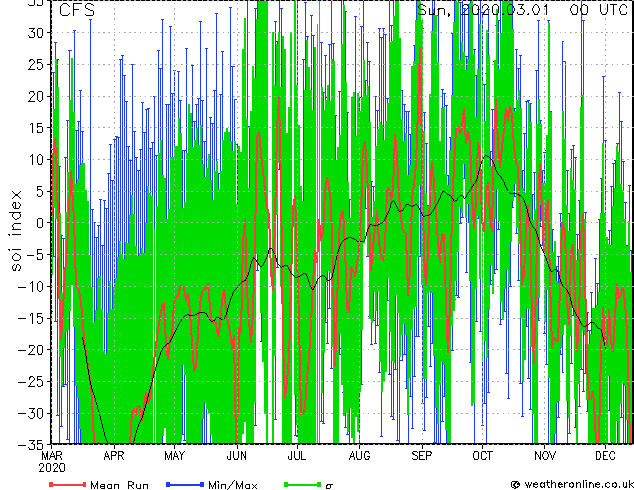Click the y-axis label -15
The width and height of the screenshot is (634, 490).
click(31, 318)
